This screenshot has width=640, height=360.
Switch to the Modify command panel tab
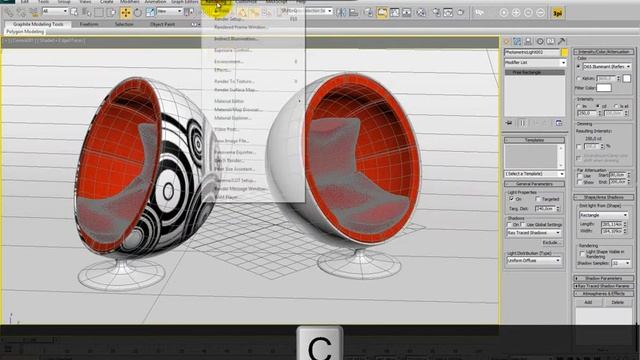pyautogui.click(x=517, y=41)
